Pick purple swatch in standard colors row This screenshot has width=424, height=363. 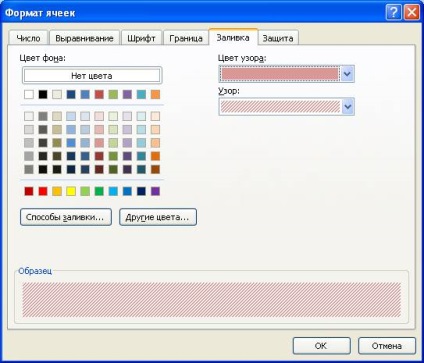pos(155,191)
